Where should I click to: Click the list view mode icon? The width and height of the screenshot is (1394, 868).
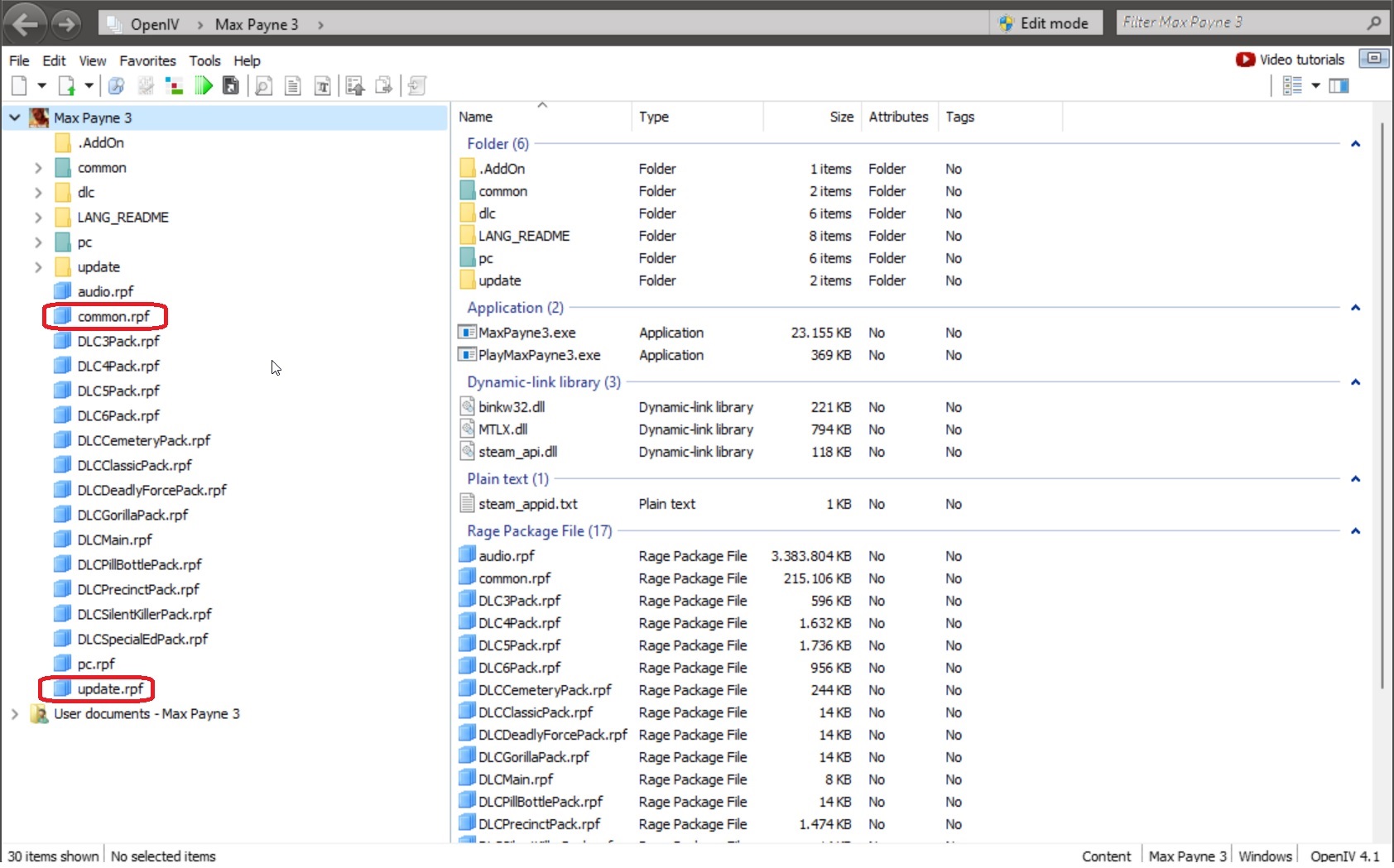(x=1292, y=85)
